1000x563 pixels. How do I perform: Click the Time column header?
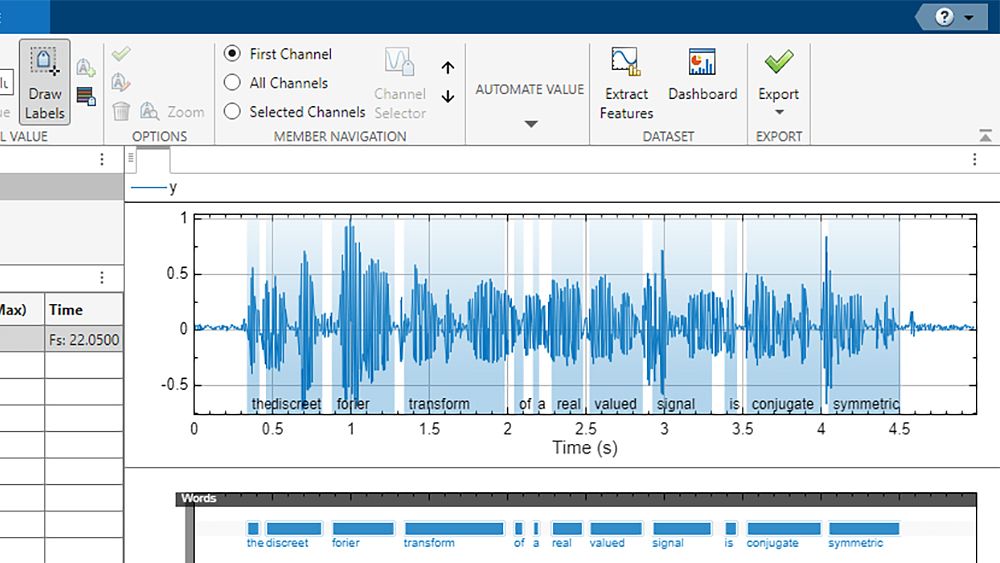point(66,310)
